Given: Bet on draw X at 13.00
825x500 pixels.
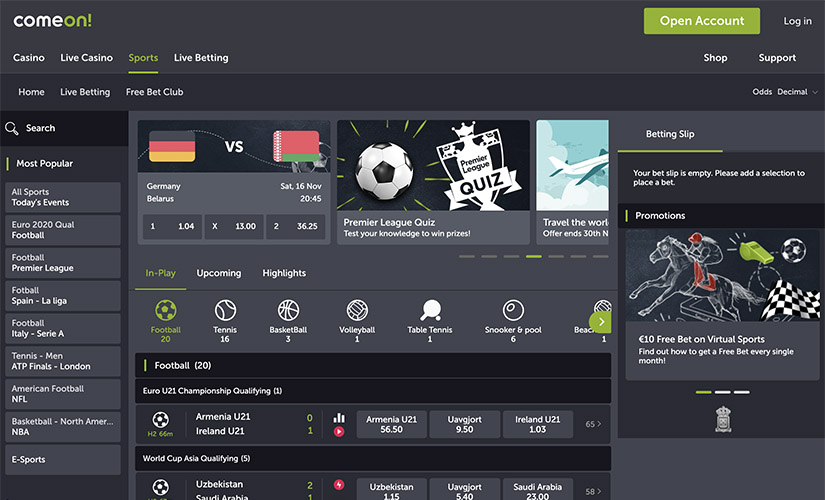Looking at the screenshot, I should [234, 226].
